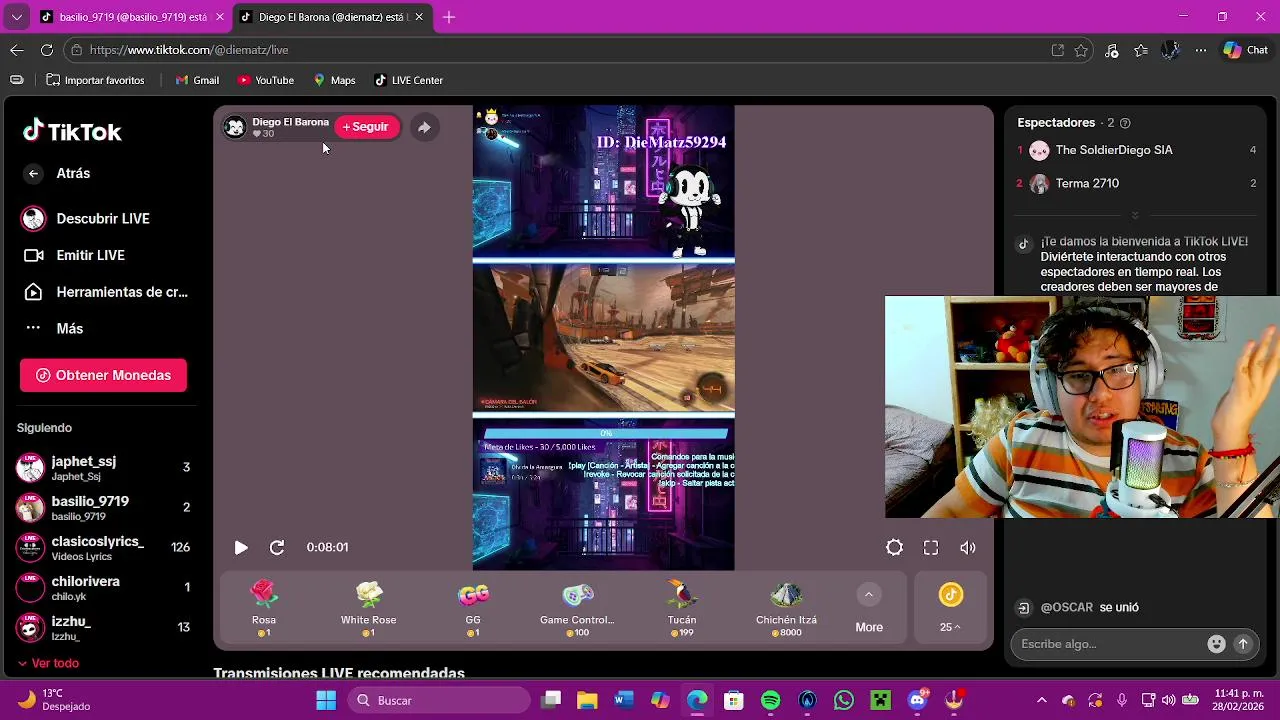The width and height of the screenshot is (1280, 720).
Task: Open The SoldierDiego SIA viewer profile
Action: pyautogui.click(x=1135, y=150)
